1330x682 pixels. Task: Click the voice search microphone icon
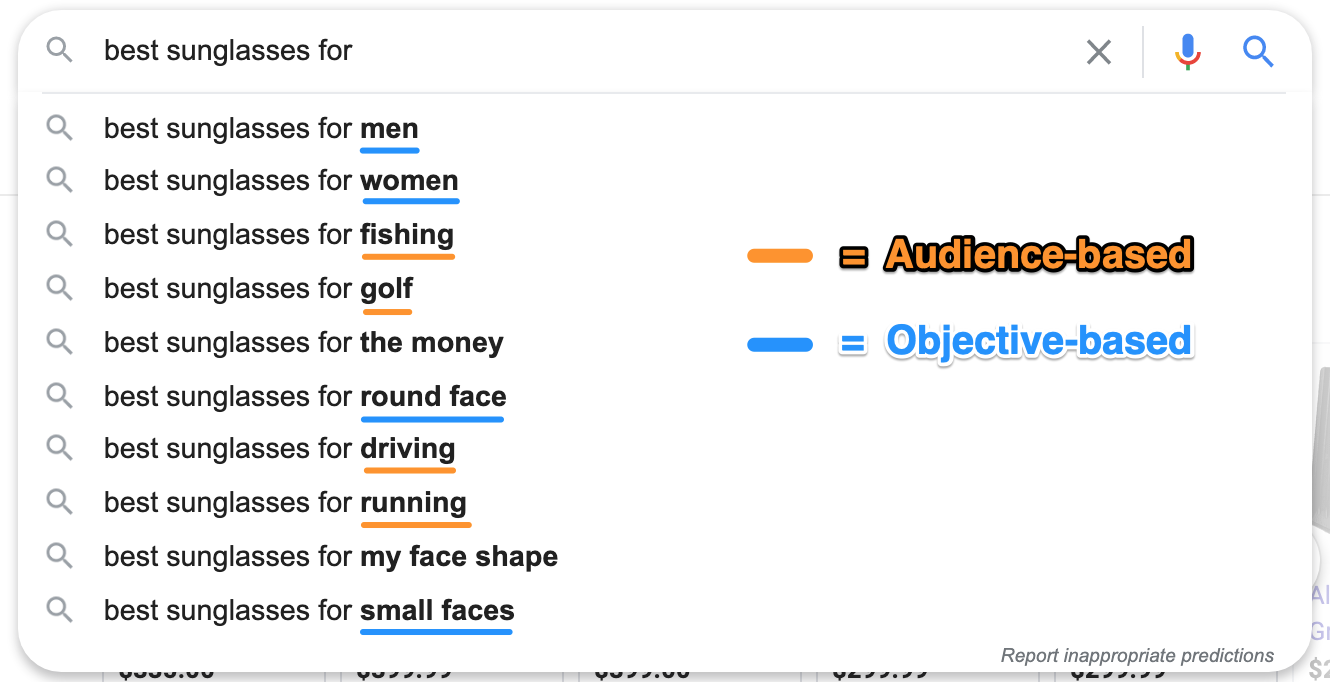1187,51
